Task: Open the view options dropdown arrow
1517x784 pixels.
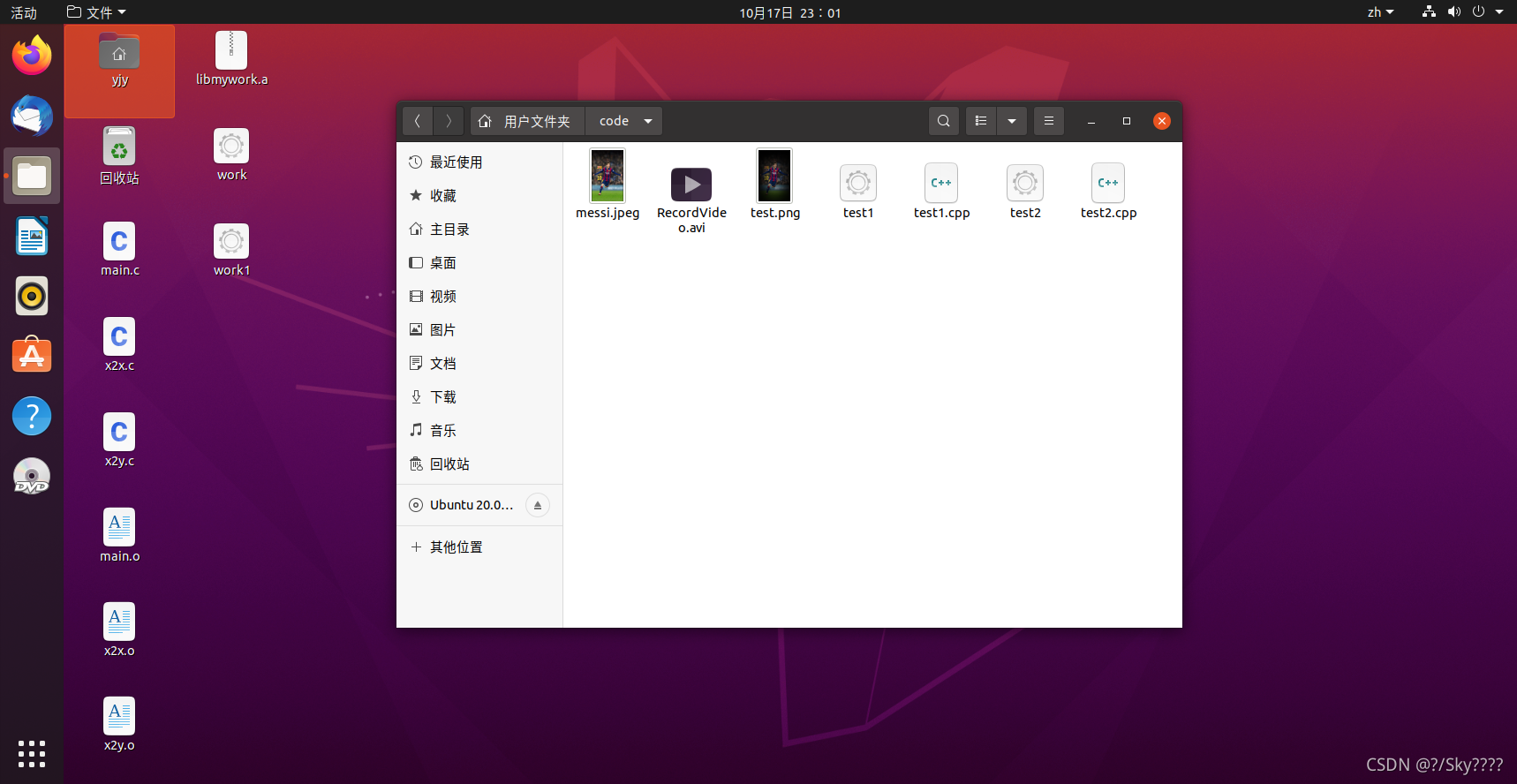Action: pos(1012,121)
